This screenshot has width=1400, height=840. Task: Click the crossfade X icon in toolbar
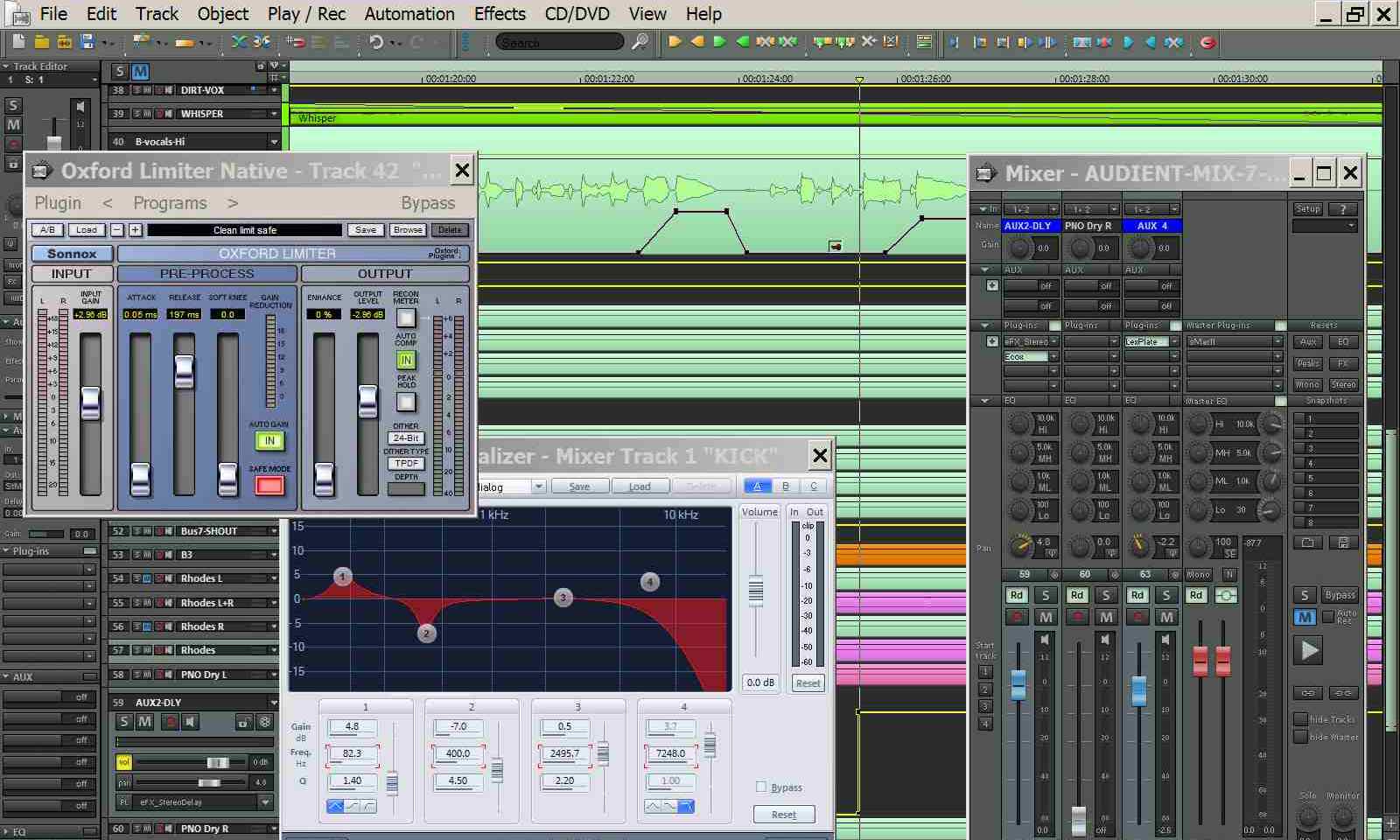coord(238,41)
